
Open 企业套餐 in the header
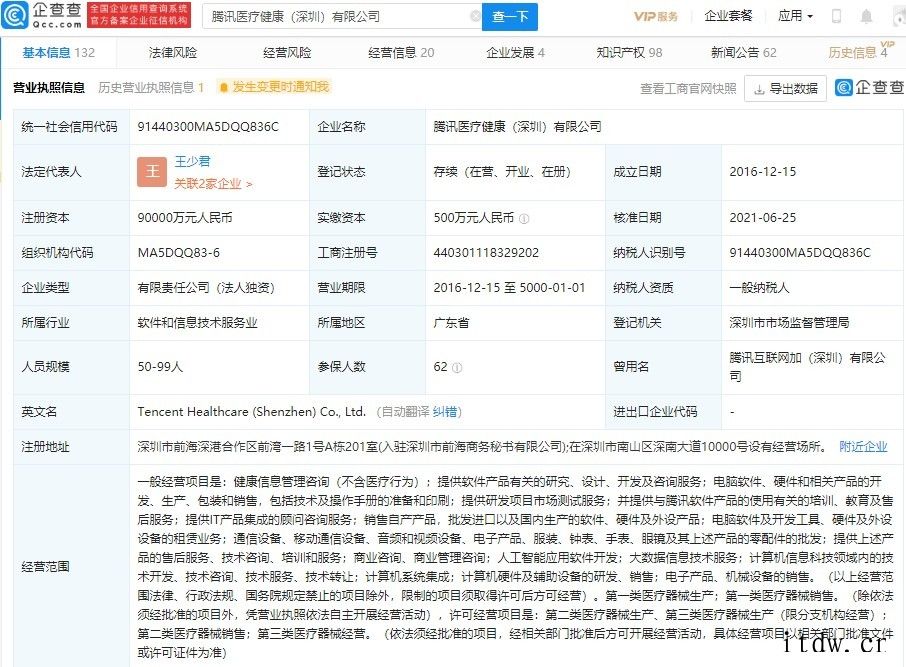[728, 16]
